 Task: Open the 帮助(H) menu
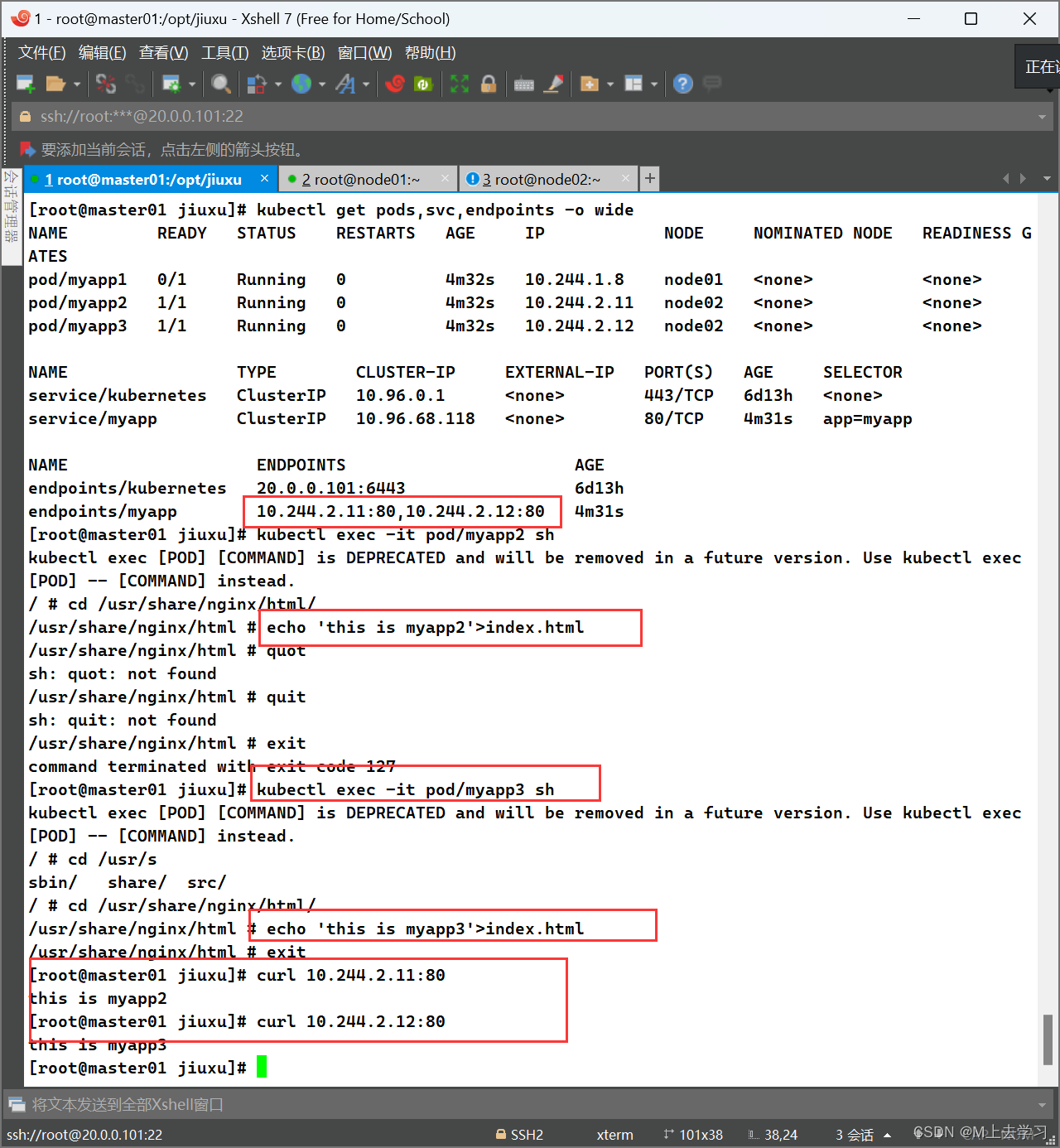[x=431, y=53]
